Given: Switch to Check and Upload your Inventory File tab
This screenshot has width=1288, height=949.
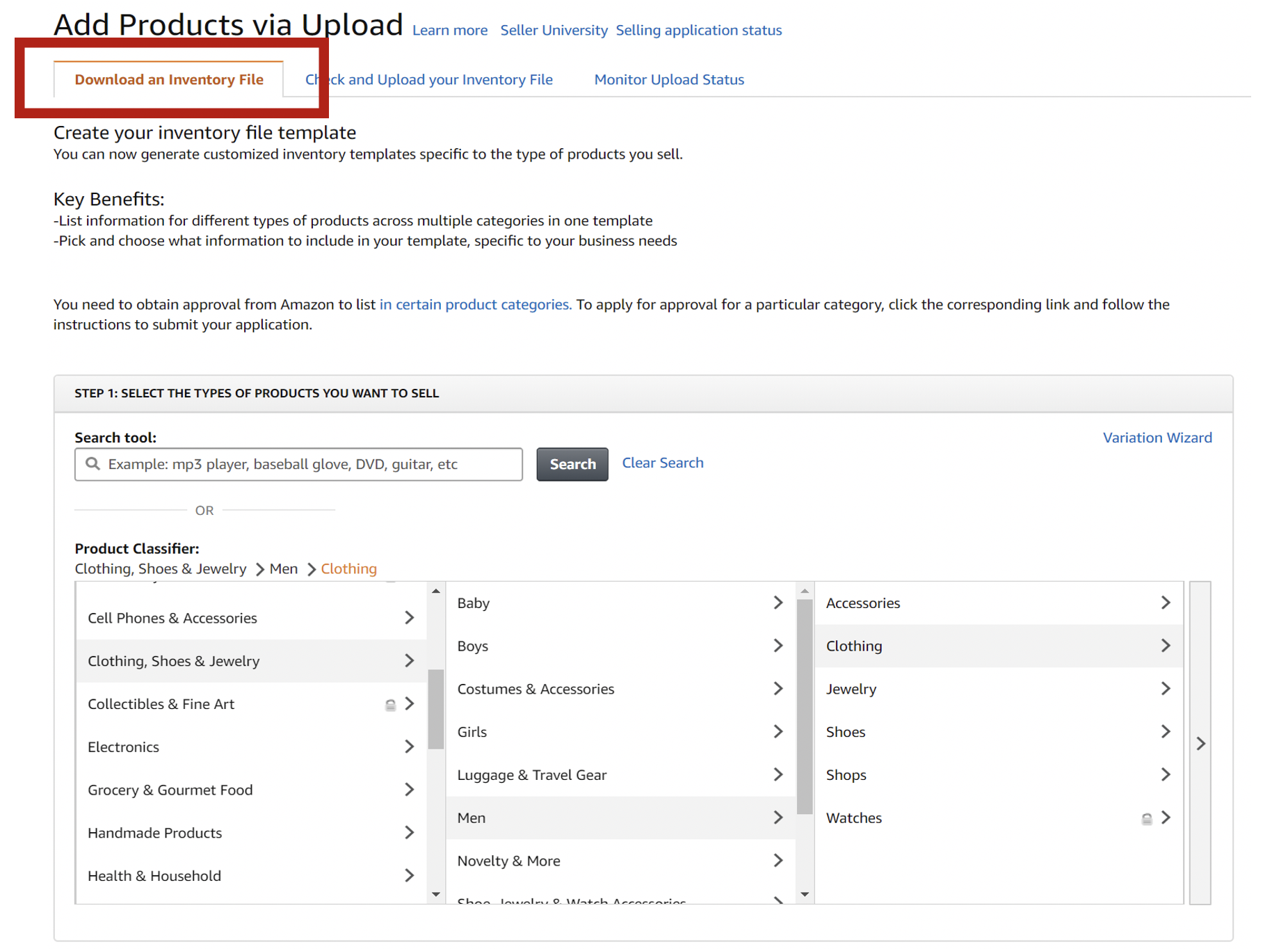Looking at the screenshot, I should [428, 79].
